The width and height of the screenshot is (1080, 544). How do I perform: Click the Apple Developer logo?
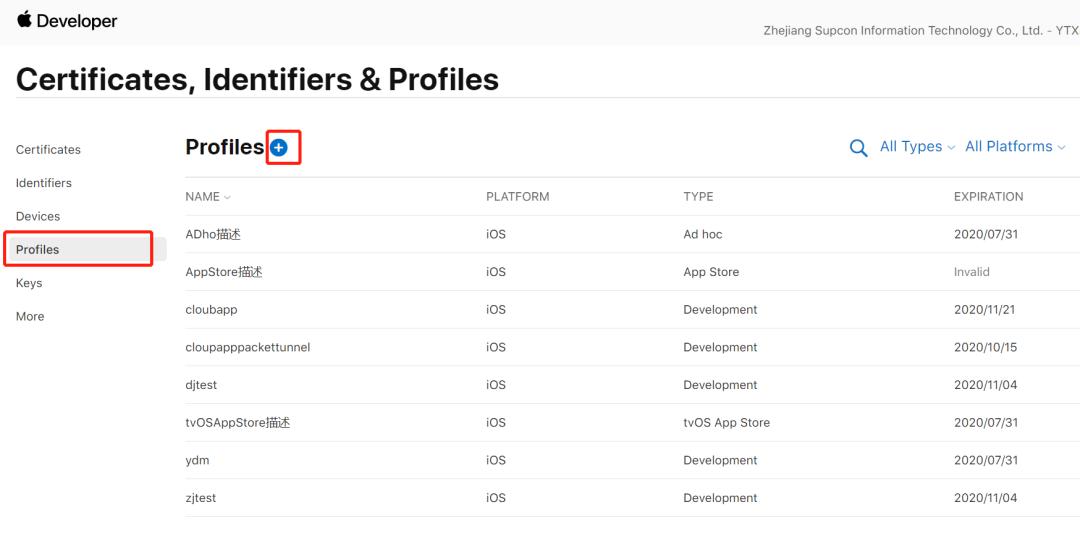click(67, 20)
